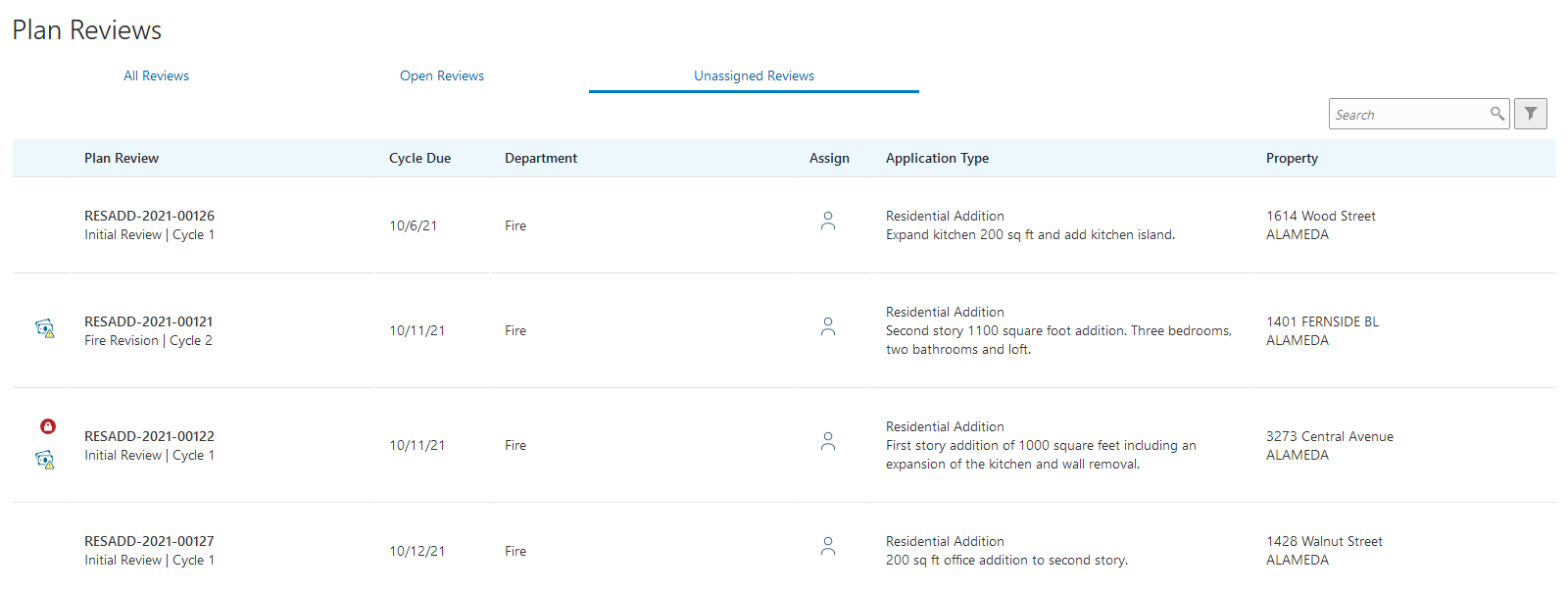Open the 3273 Central Avenue property record
This screenshot has width=1568, height=592.
(1329, 436)
